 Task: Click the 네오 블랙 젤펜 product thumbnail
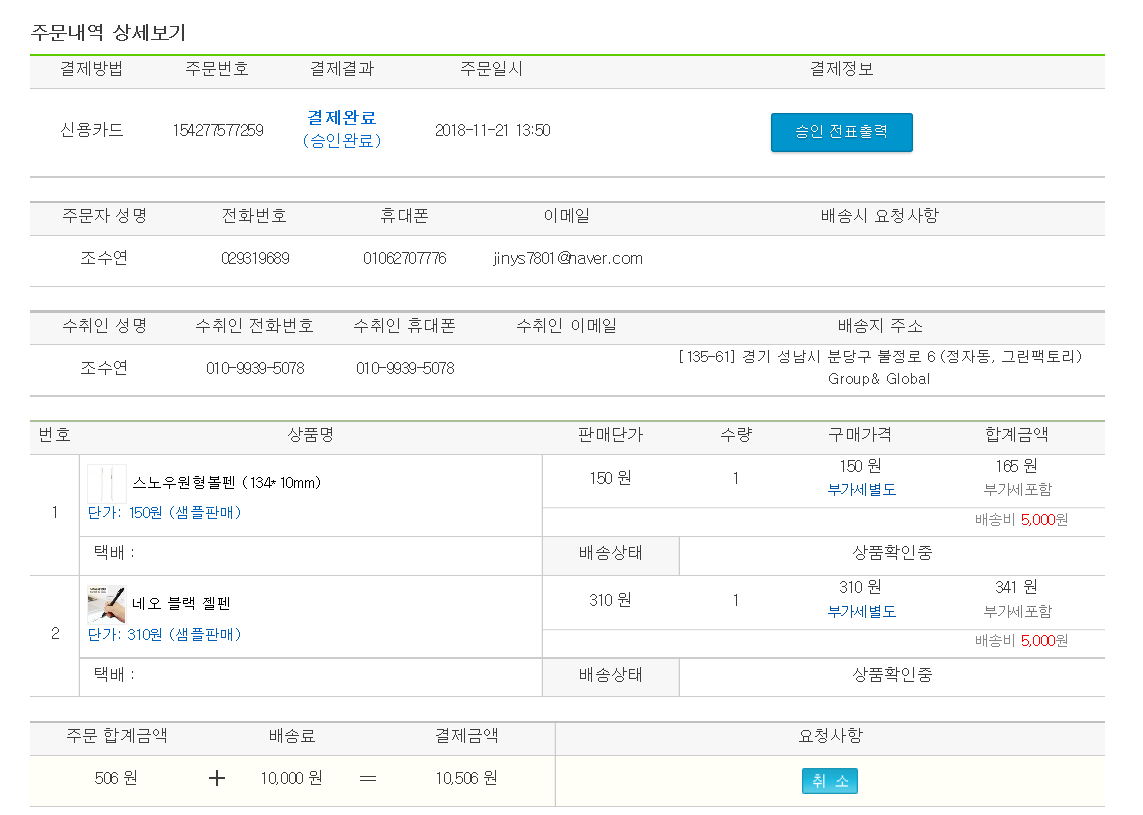pos(106,604)
